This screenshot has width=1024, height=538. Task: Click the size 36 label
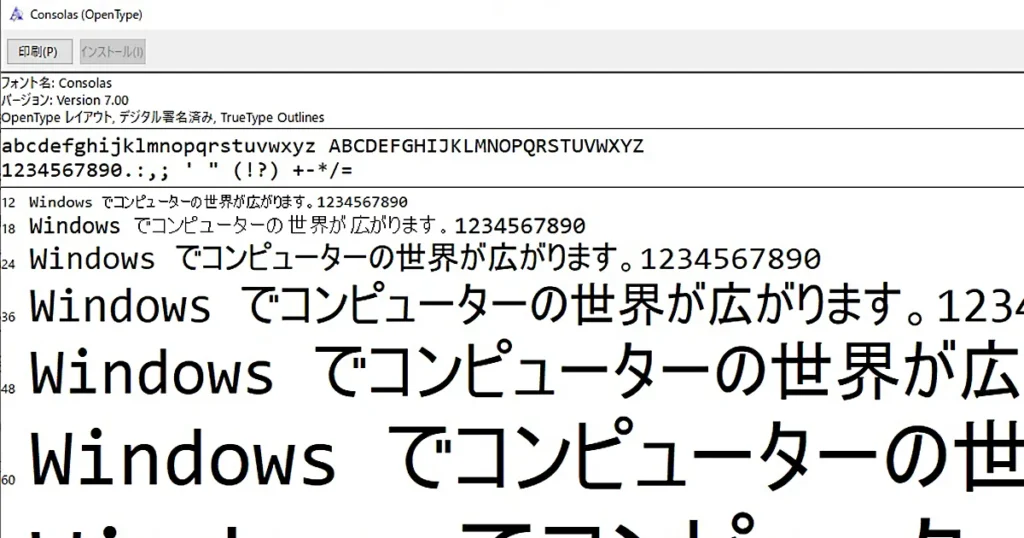tap(8, 317)
